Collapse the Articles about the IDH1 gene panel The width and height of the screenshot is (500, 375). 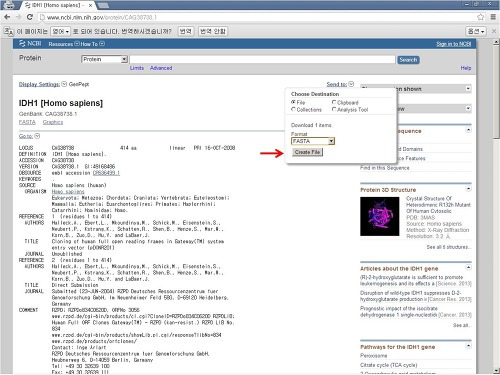[x=468, y=267]
